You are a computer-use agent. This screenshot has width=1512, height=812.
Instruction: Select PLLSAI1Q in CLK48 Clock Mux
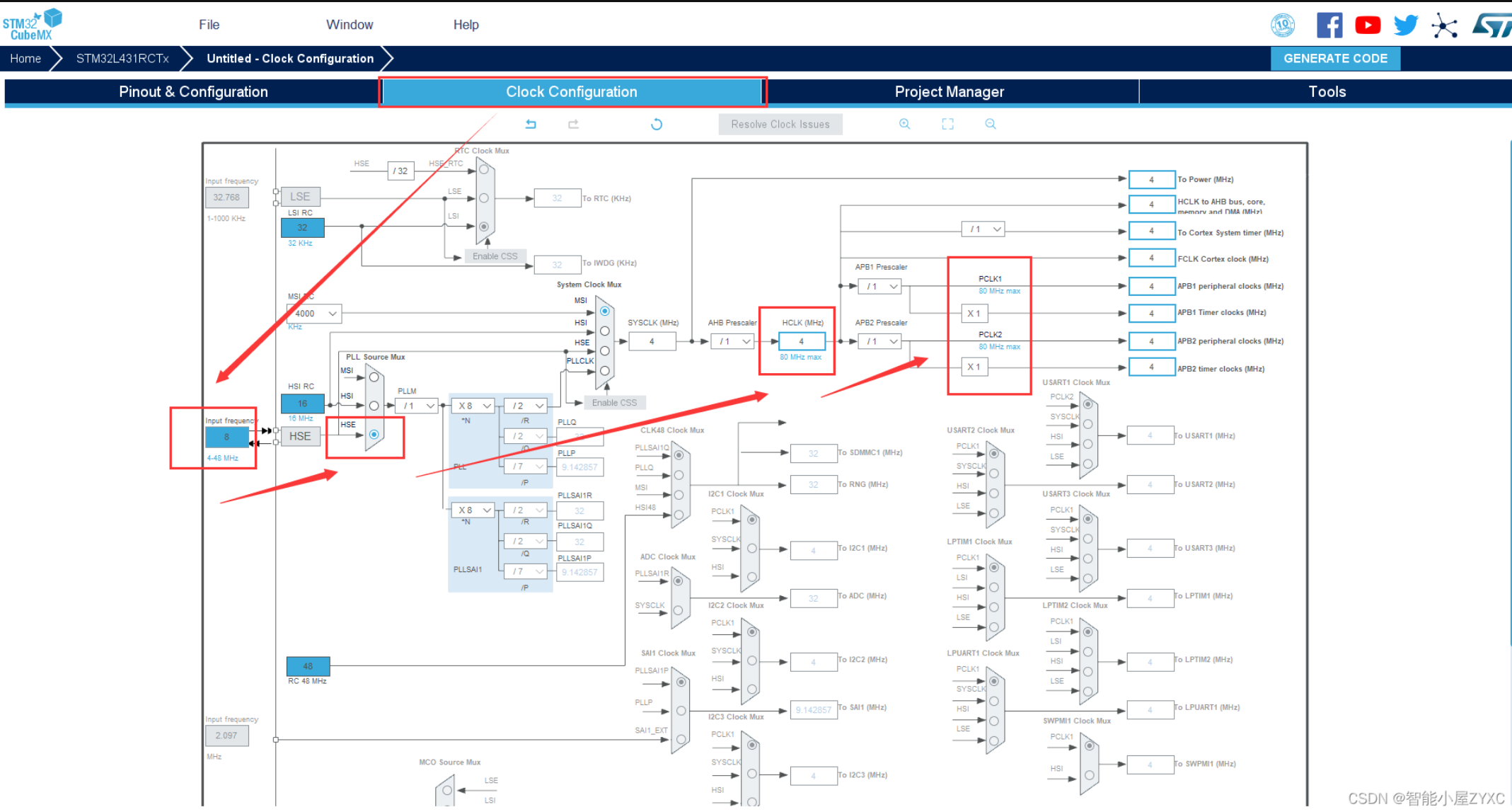click(x=679, y=455)
